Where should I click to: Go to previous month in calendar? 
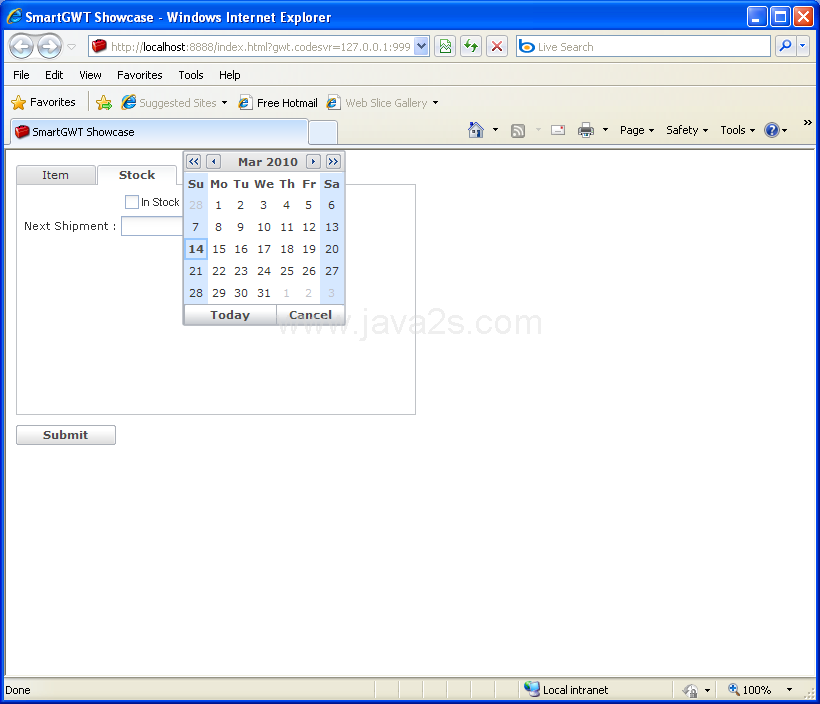click(213, 162)
